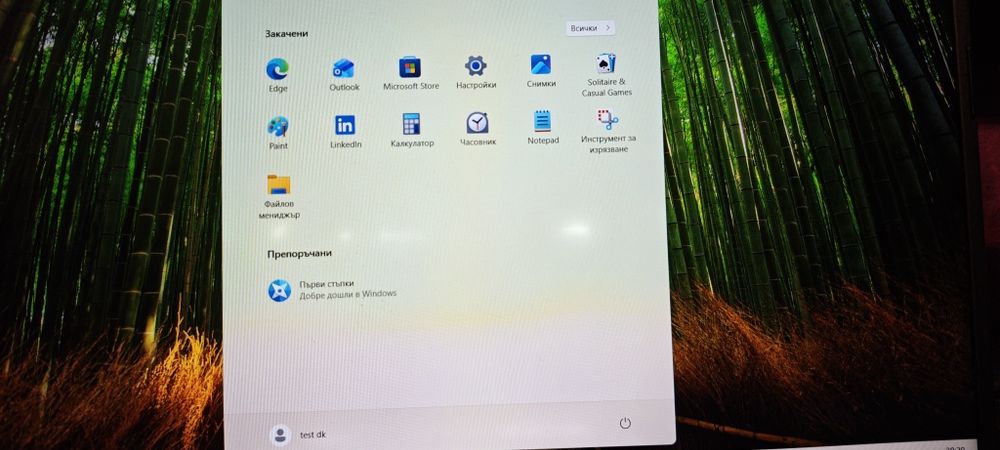This screenshot has width=1000, height=450.
Task: Click the Закачени pinned heading
Action: [286, 33]
